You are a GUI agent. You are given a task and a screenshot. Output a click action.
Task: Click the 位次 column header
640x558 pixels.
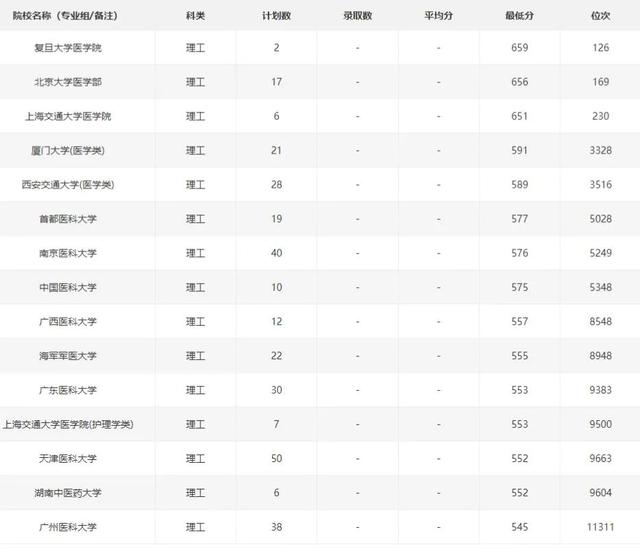(600, 16)
